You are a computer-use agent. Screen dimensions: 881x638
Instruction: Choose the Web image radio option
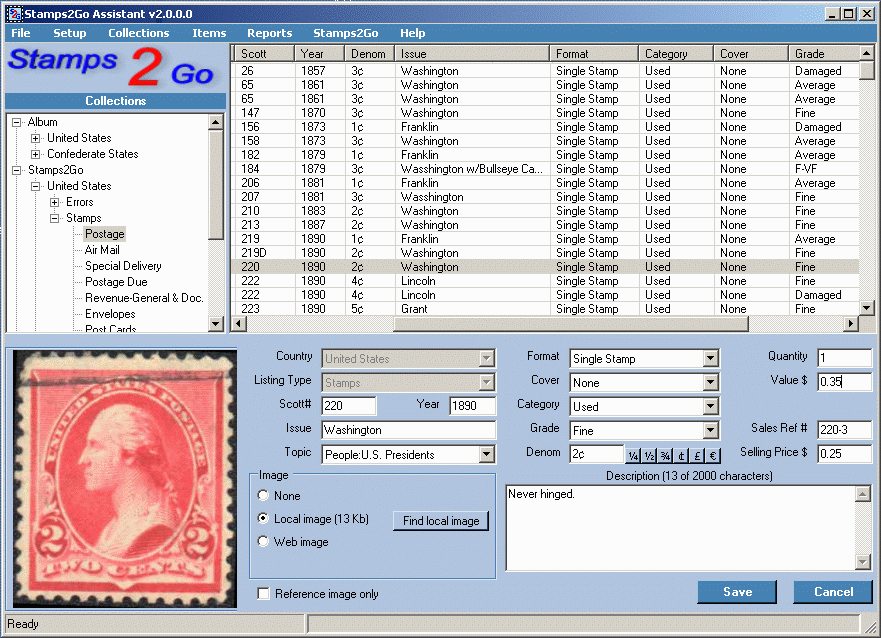pos(263,541)
